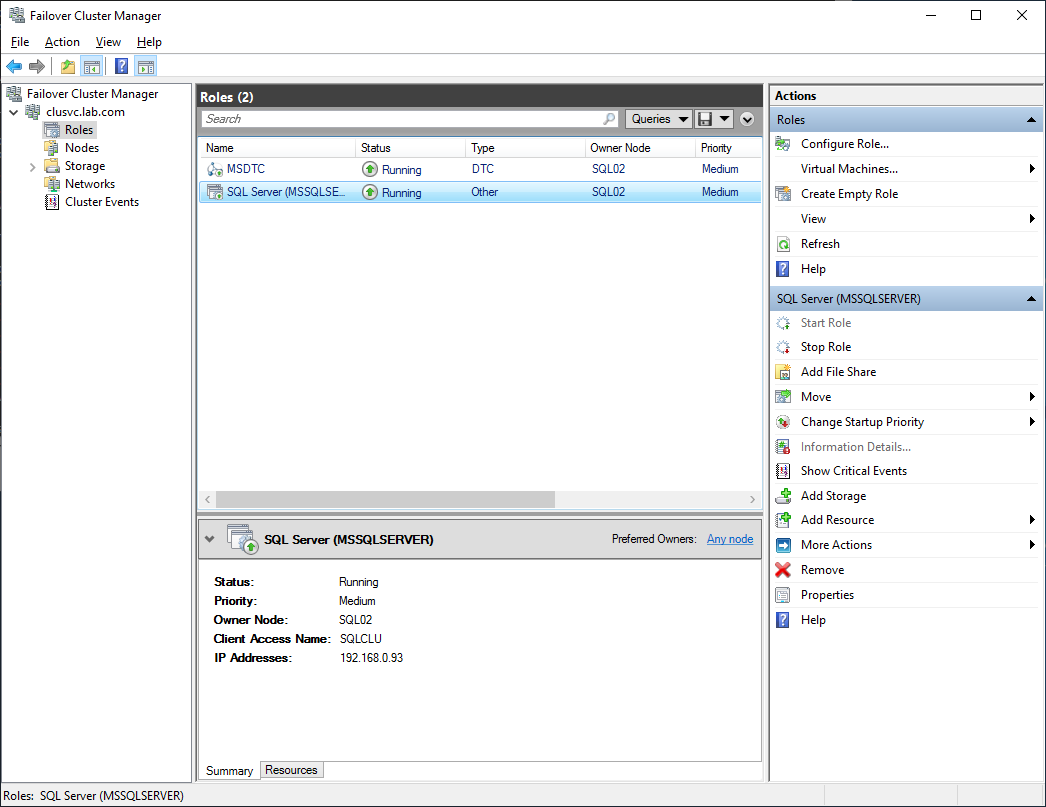Screen dimensions: 1046x807
Task: Sort by the Priority column header
Action: point(728,148)
